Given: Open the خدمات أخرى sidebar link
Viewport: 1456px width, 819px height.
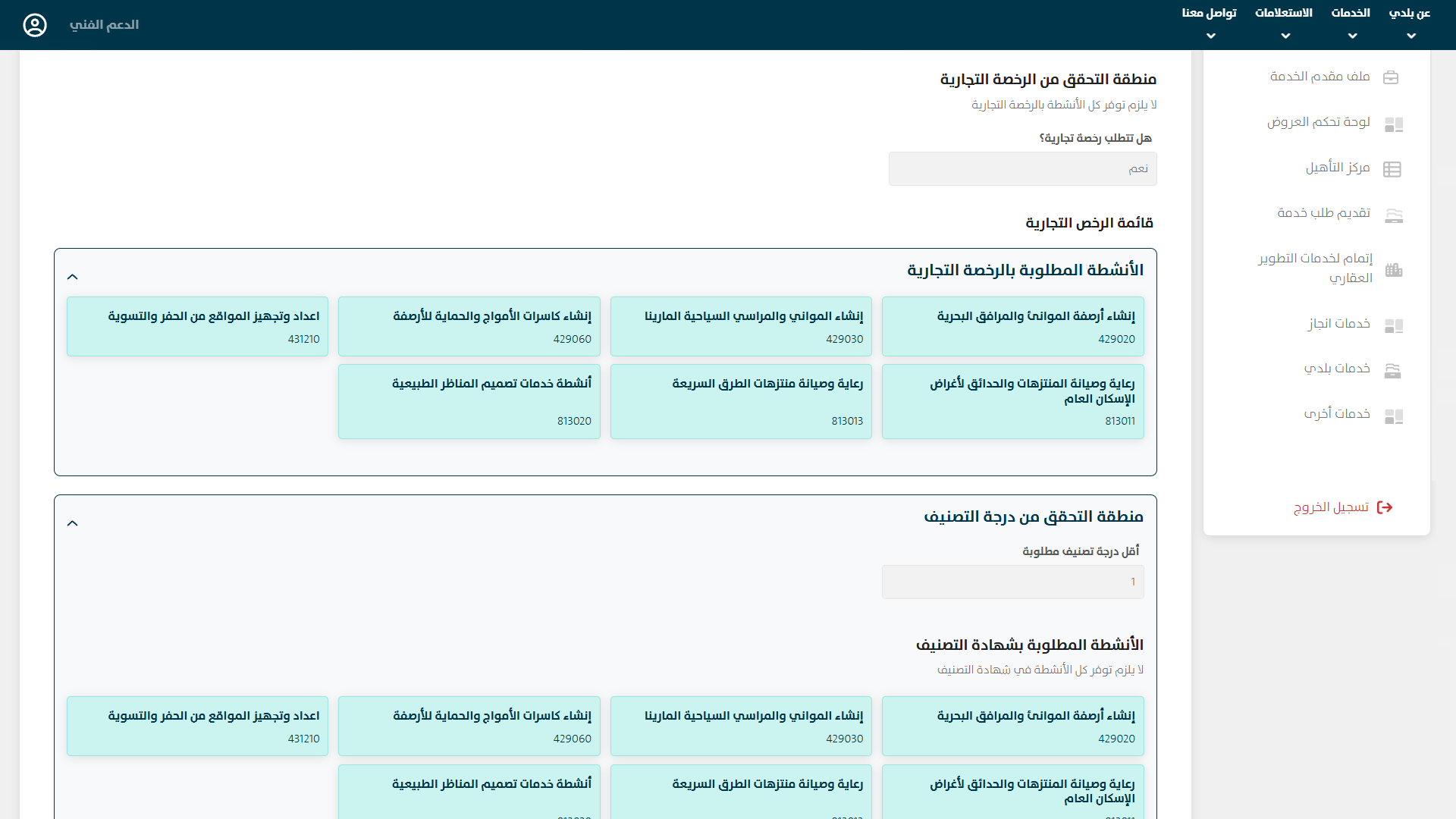Looking at the screenshot, I should [x=1337, y=414].
